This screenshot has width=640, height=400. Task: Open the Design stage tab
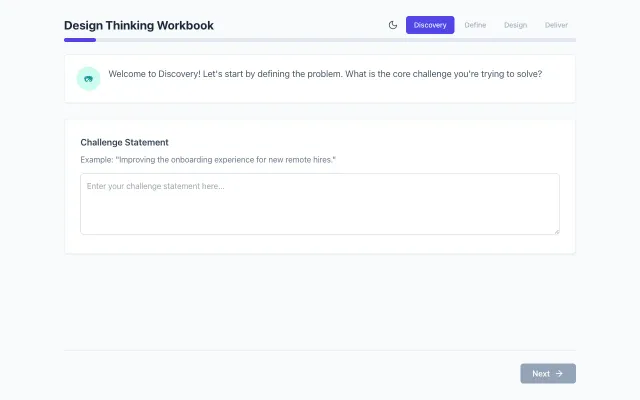pos(516,25)
